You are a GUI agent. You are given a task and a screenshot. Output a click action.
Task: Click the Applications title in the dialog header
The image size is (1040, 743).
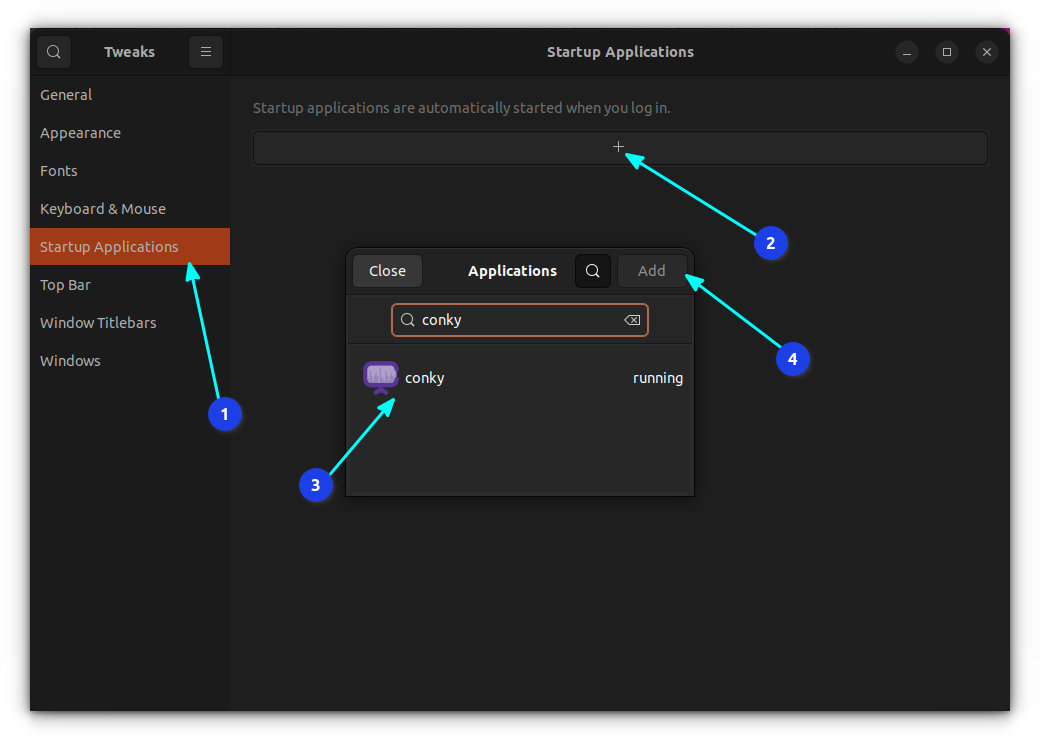(512, 270)
